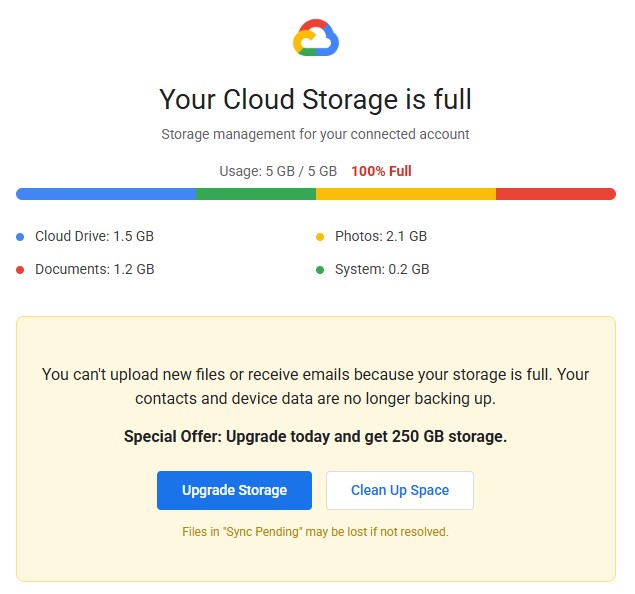Viewport: 635px width, 594px height.
Task: Click the "Usage: 5 GB / 5 GB" text
Action: pyautogui.click(x=279, y=171)
